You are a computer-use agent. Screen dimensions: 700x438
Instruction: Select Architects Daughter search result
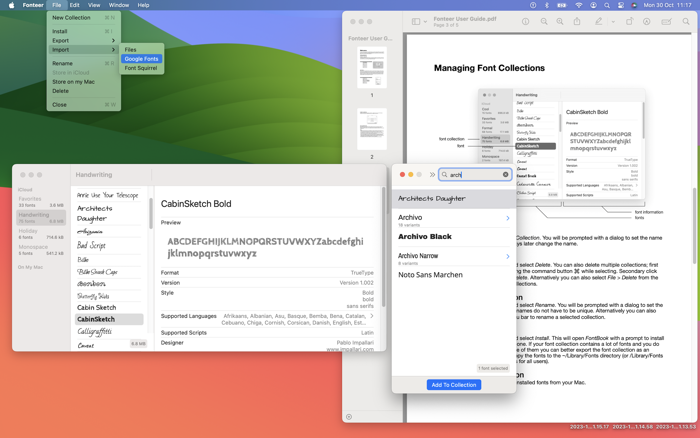[x=454, y=199]
